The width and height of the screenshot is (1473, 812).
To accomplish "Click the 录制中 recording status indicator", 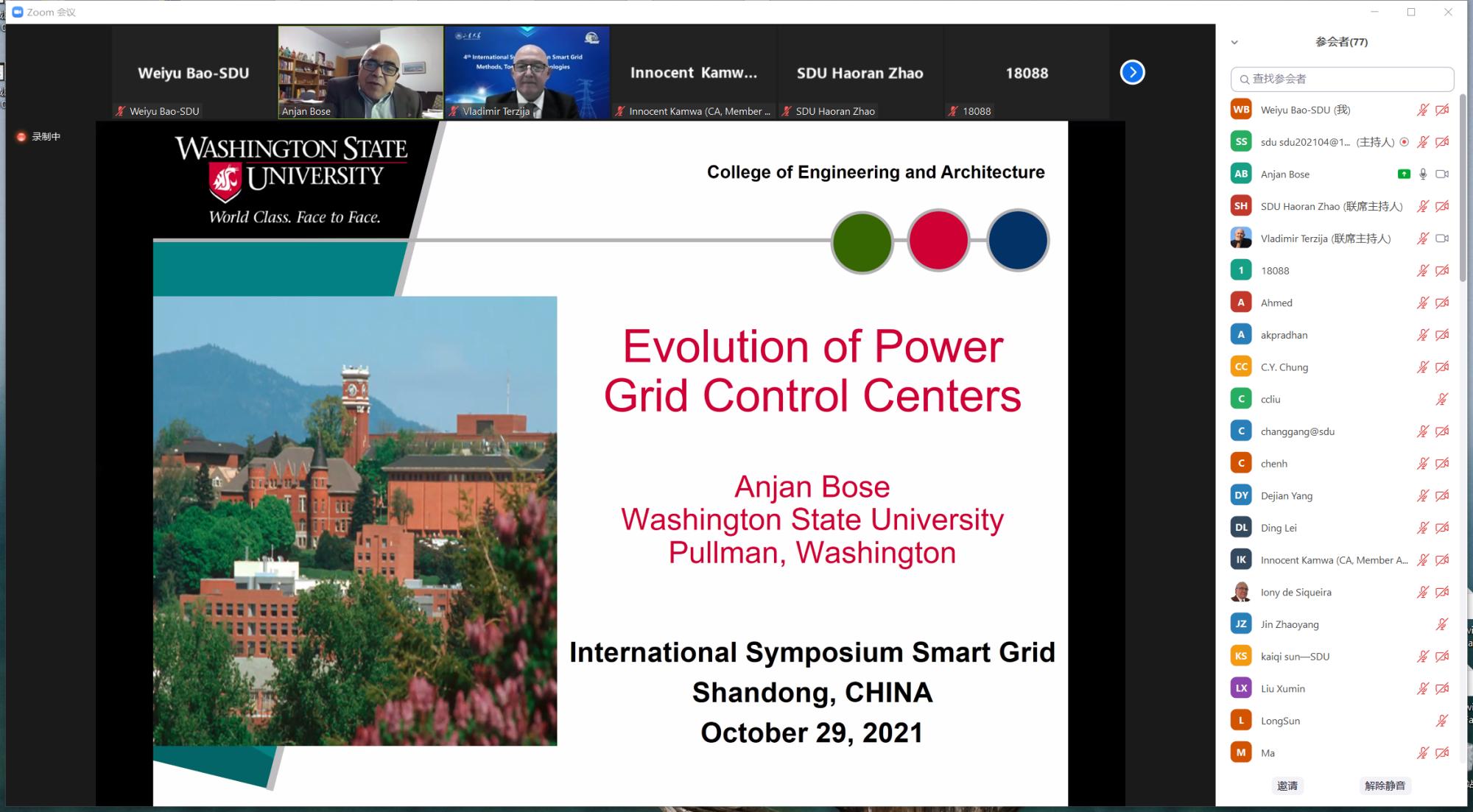I will [39, 137].
